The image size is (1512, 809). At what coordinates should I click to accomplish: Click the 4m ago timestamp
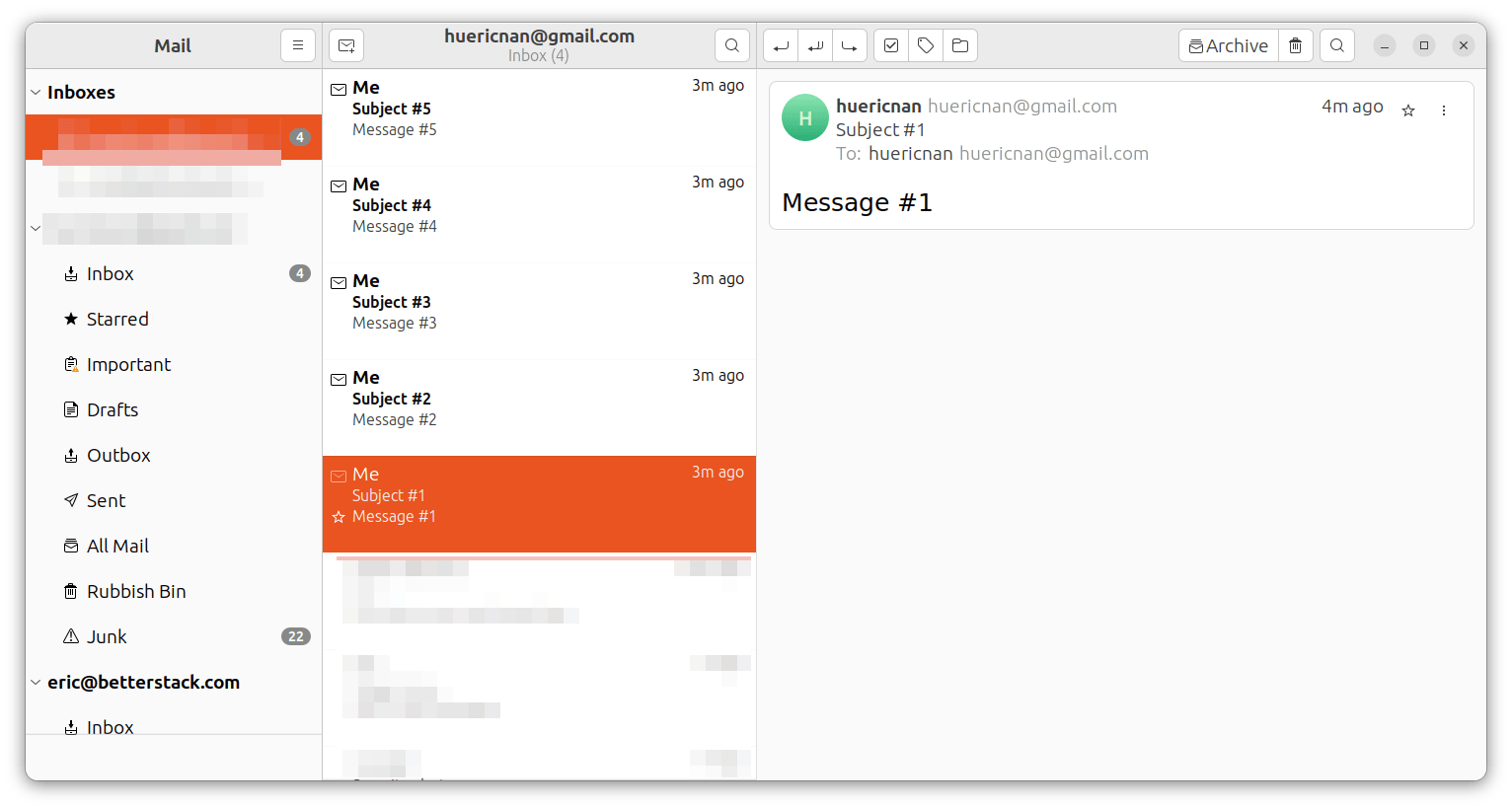[x=1352, y=106]
